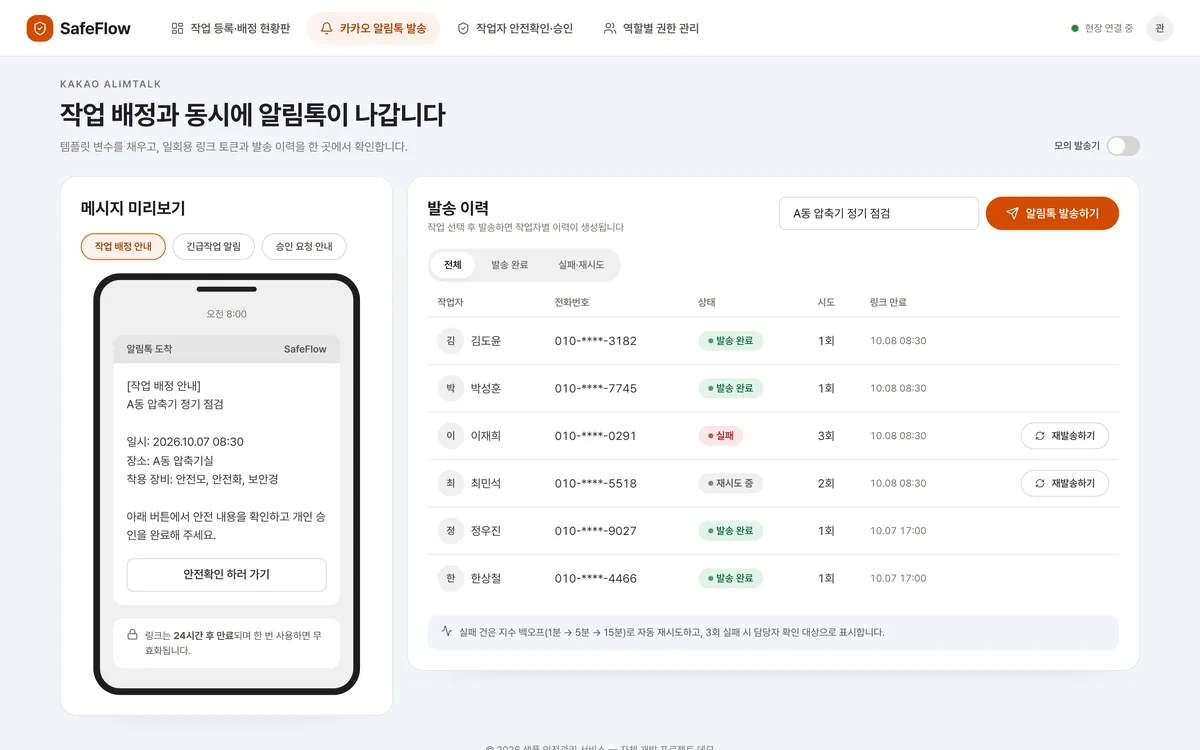Click phone number 010-****-0291
1200x750 pixels.
(x=596, y=436)
